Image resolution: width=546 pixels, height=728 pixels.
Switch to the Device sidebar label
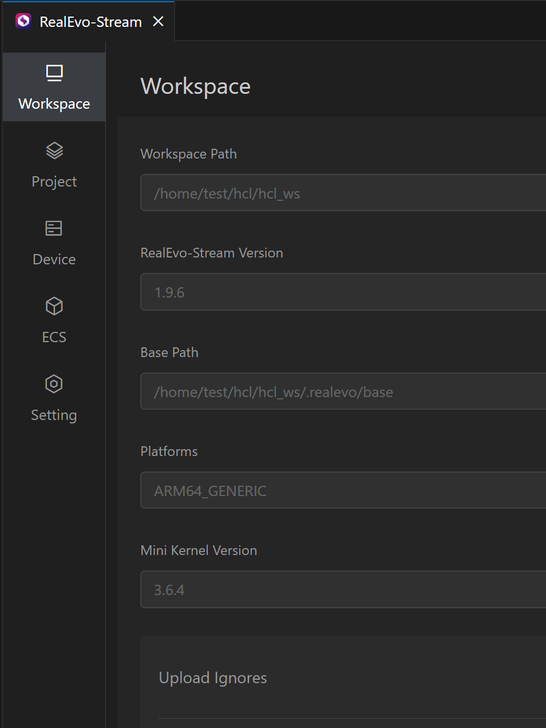(x=54, y=259)
